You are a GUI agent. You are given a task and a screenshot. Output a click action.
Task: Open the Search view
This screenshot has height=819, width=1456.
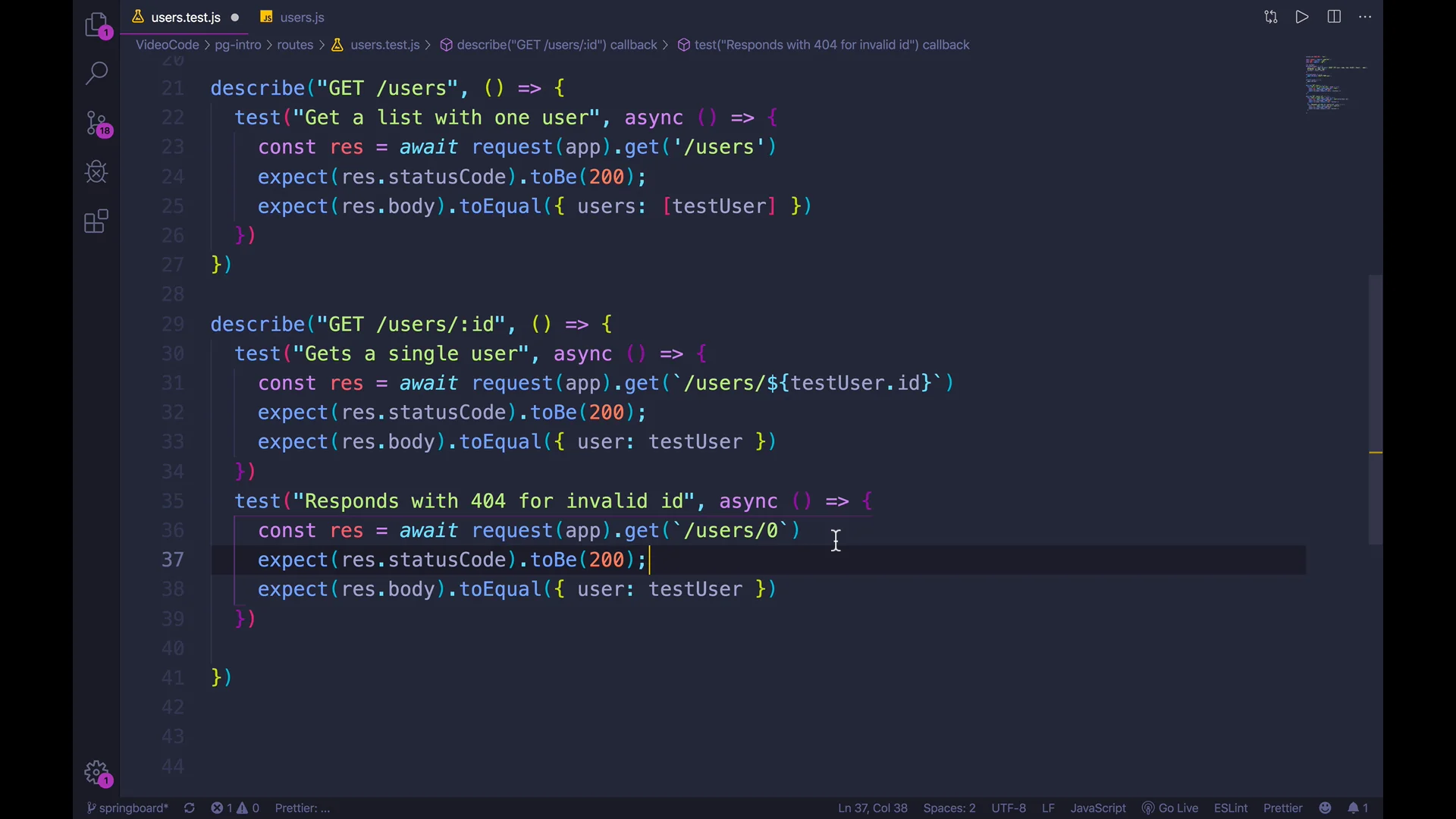pyautogui.click(x=97, y=73)
